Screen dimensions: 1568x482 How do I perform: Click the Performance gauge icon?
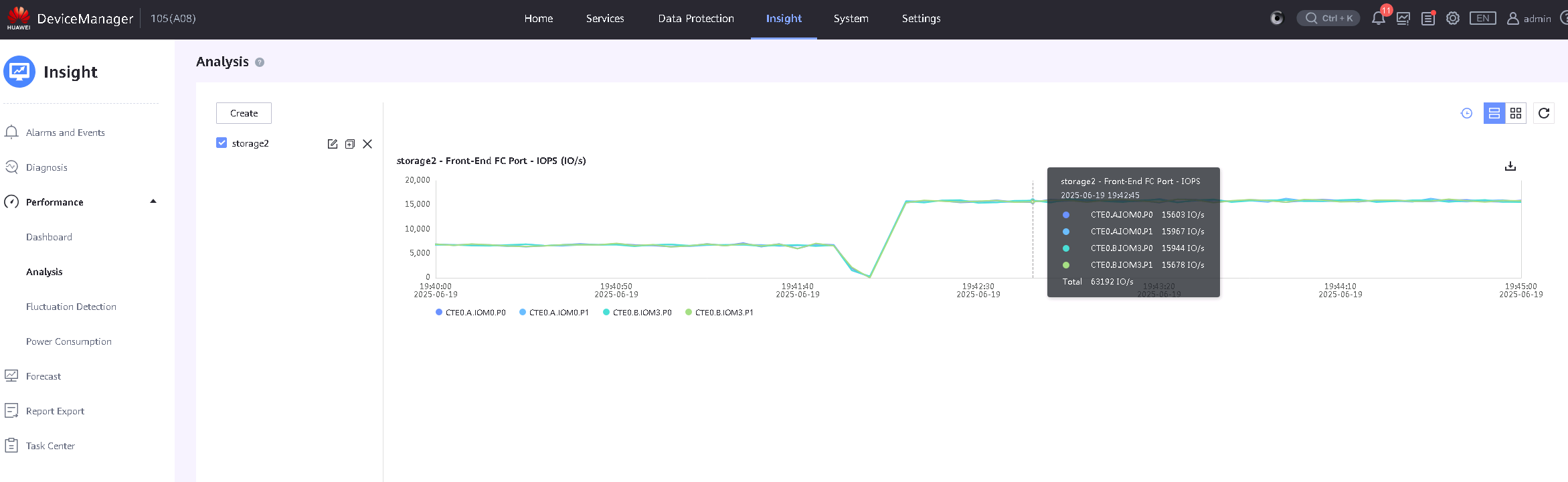pos(11,202)
